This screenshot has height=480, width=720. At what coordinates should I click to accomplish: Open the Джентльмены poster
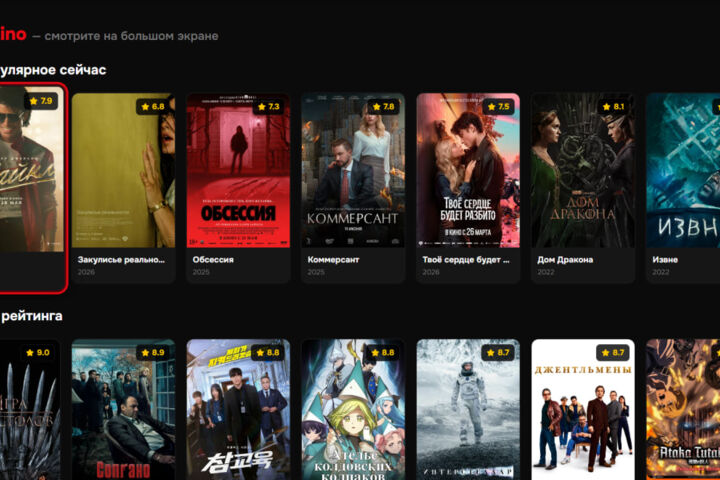coord(583,410)
